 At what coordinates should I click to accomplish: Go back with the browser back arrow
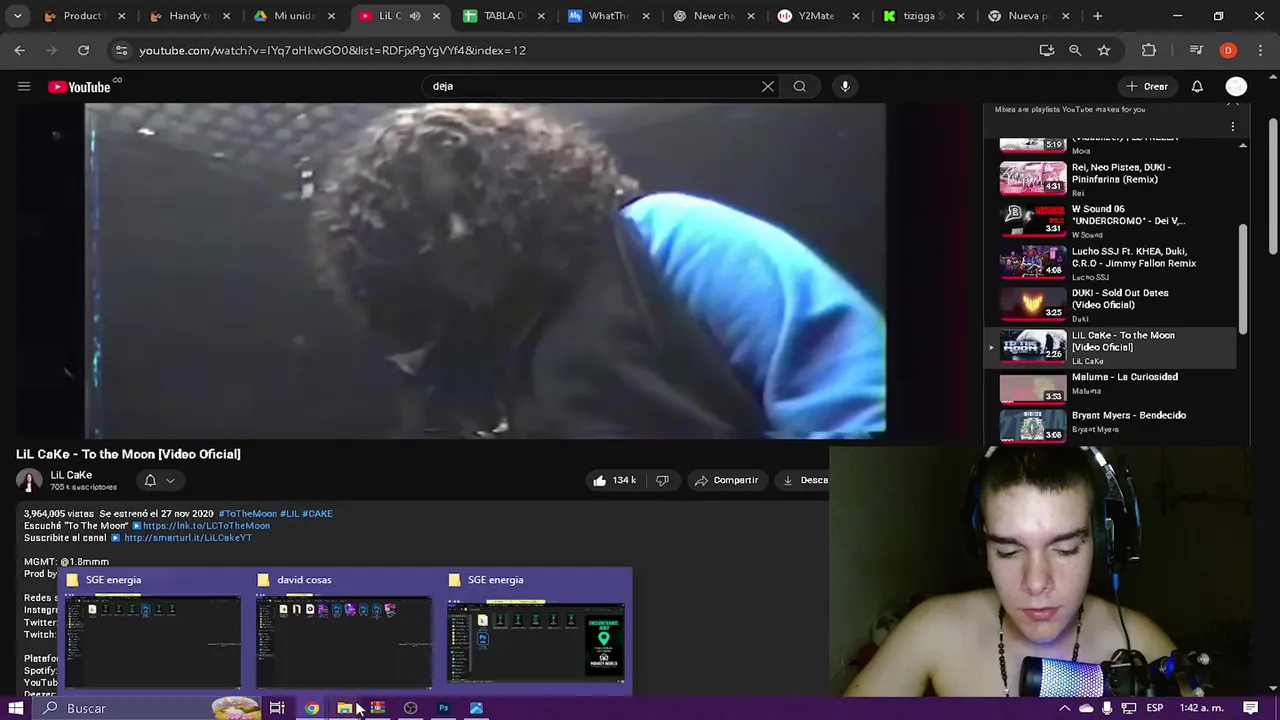point(20,50)
